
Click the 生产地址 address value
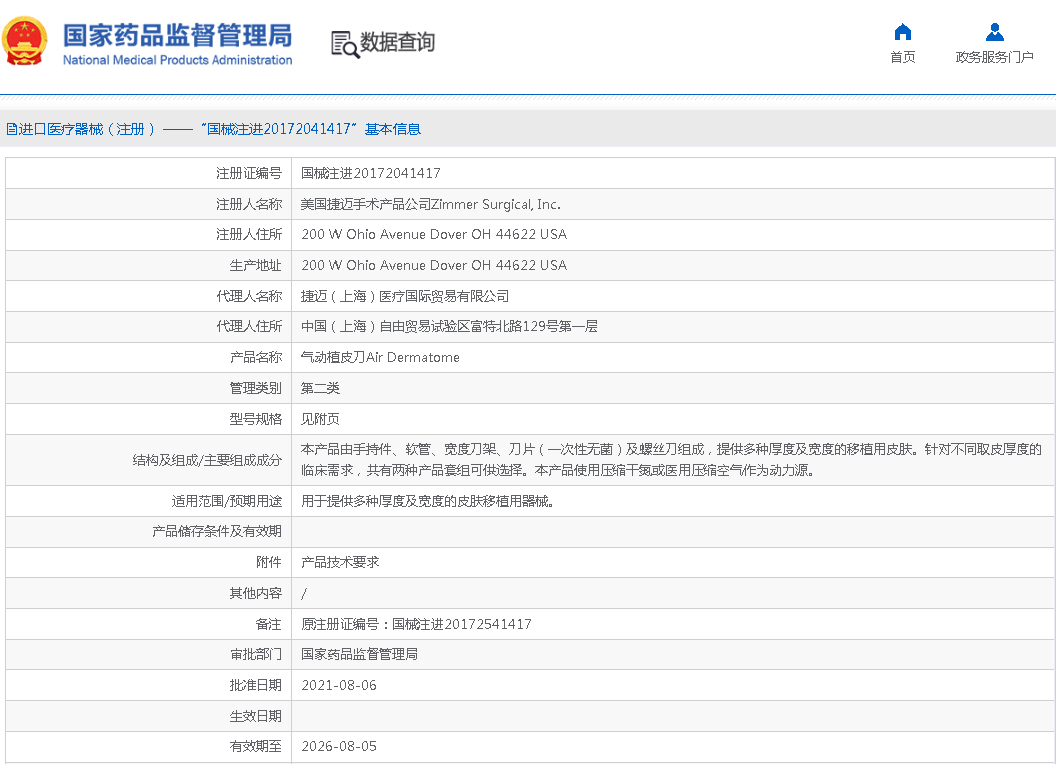434,265
